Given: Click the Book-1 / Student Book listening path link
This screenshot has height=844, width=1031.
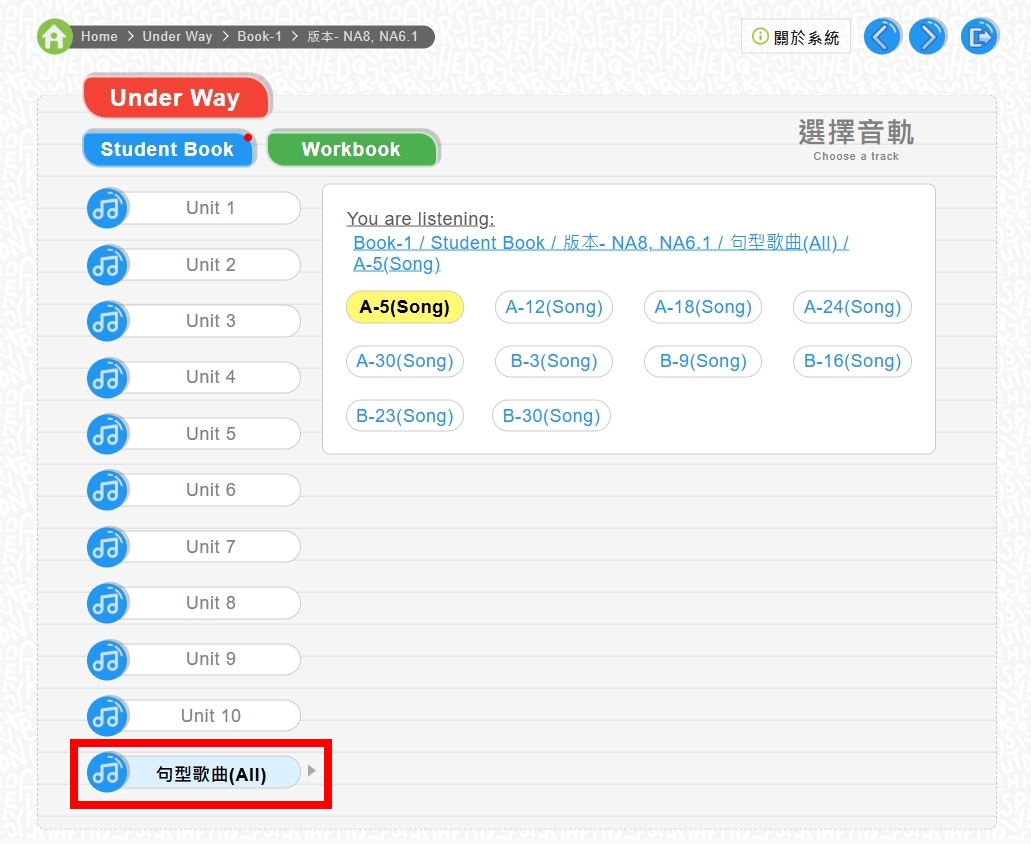Looking at the screenshot, I should pyautogui.click(x=600, y=253).
